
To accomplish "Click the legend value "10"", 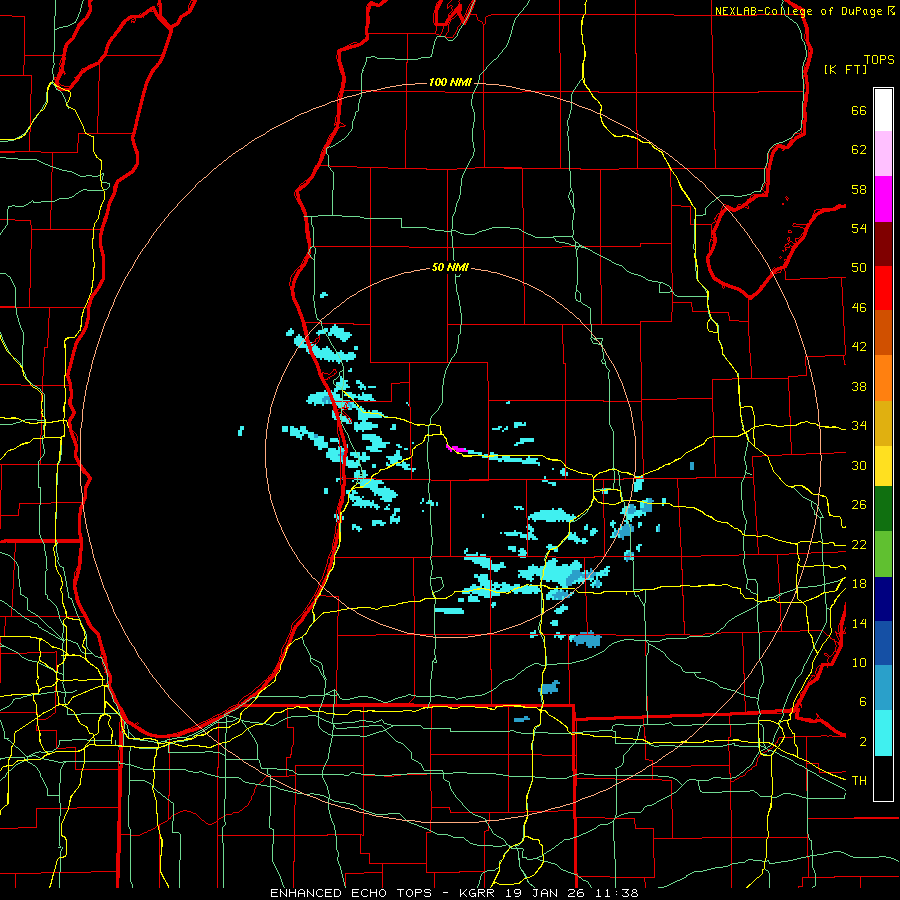I will coord(859,662).
